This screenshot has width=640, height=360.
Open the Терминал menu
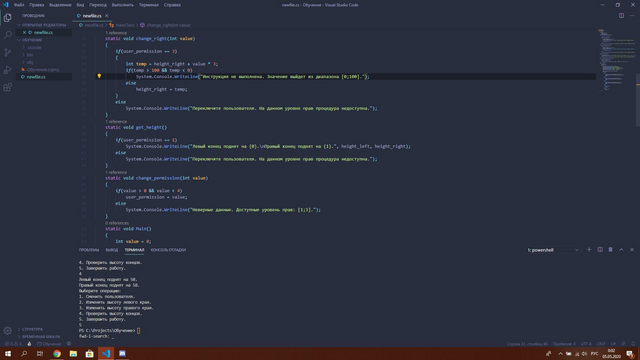149,5
